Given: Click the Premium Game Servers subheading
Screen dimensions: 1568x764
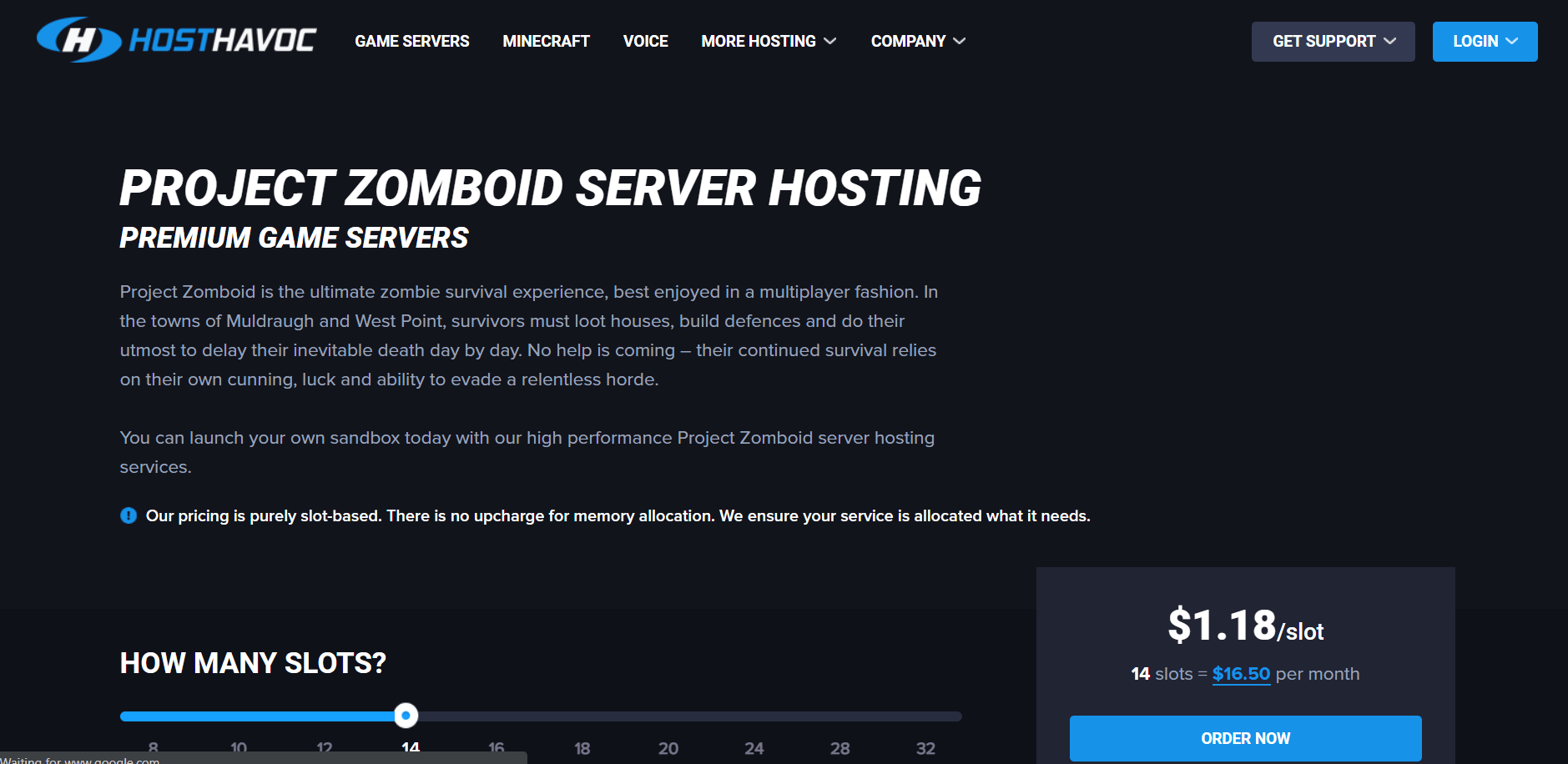Looking at the screenshot, I should (x=294, y=238).
